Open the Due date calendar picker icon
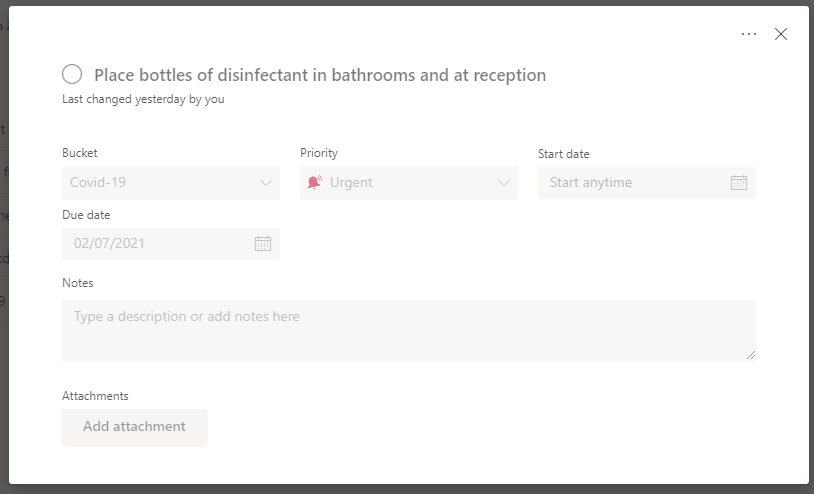814x494 pixels. click(x=263, y=244)
